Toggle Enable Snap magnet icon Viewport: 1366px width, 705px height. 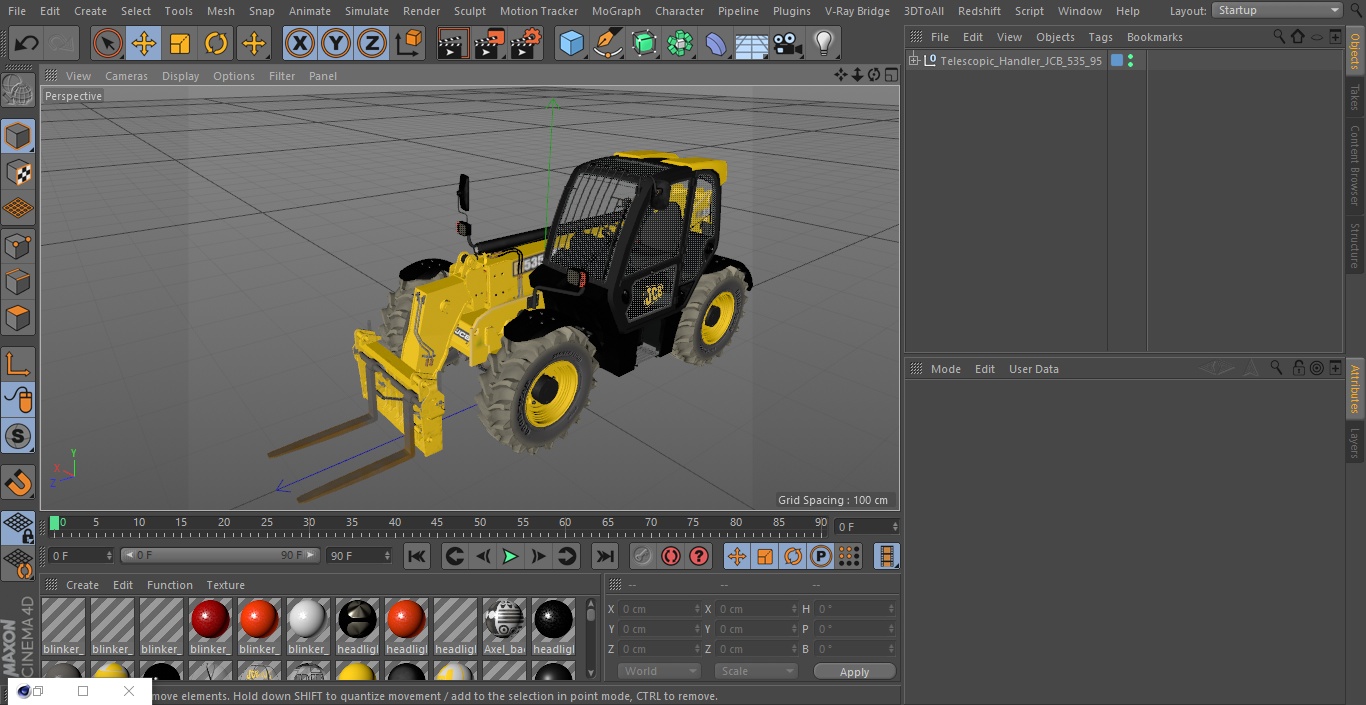tap(18, 482)
